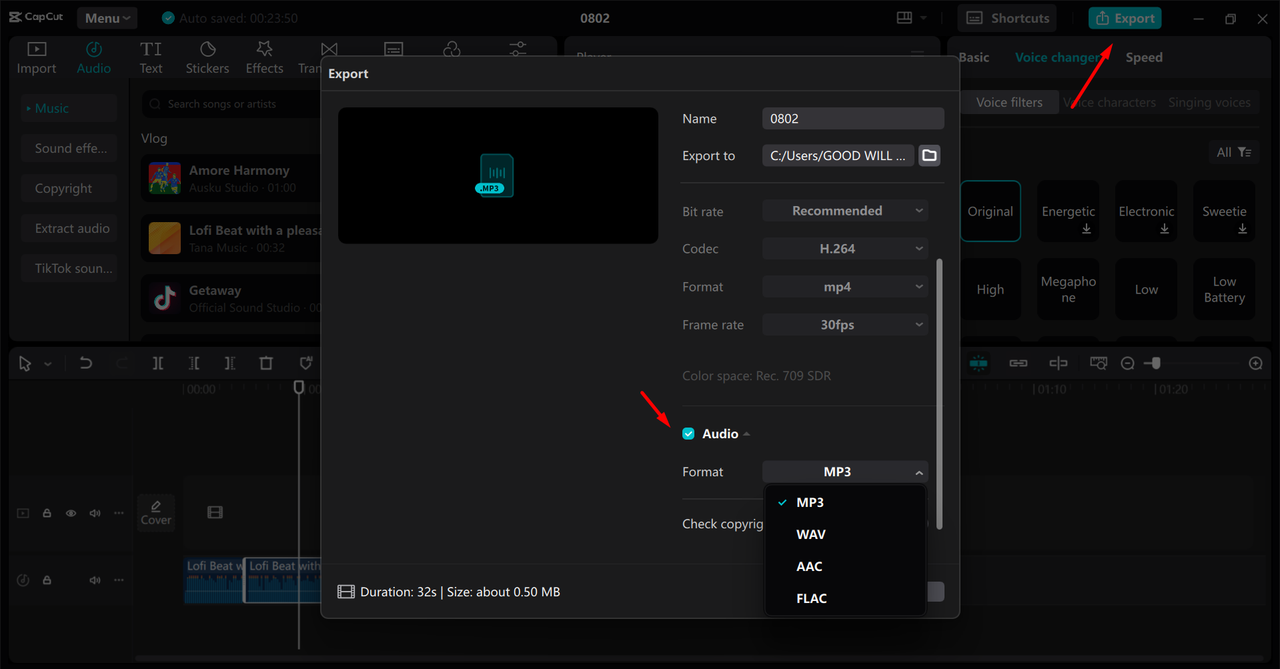Click the delete-left trim icon
1280x669 pixels.
[x=194, y=363]
